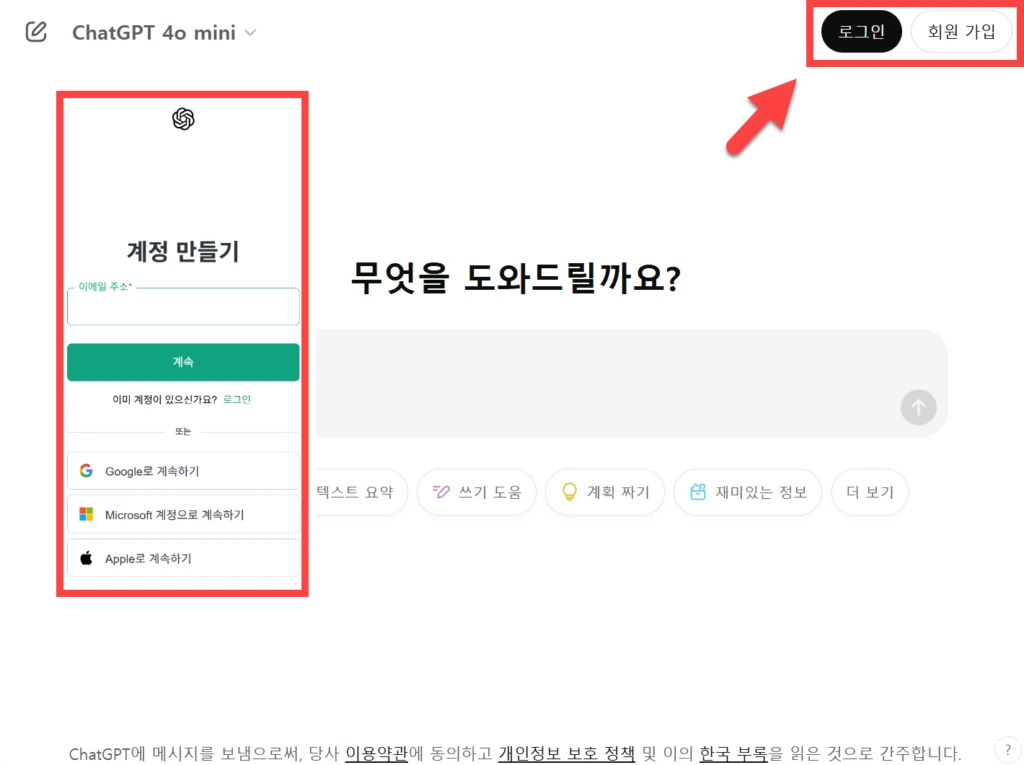This screenshot has width=1024, height=765.
Task: Click the OpenAI logo in signup panel
Action: point(184,119)
